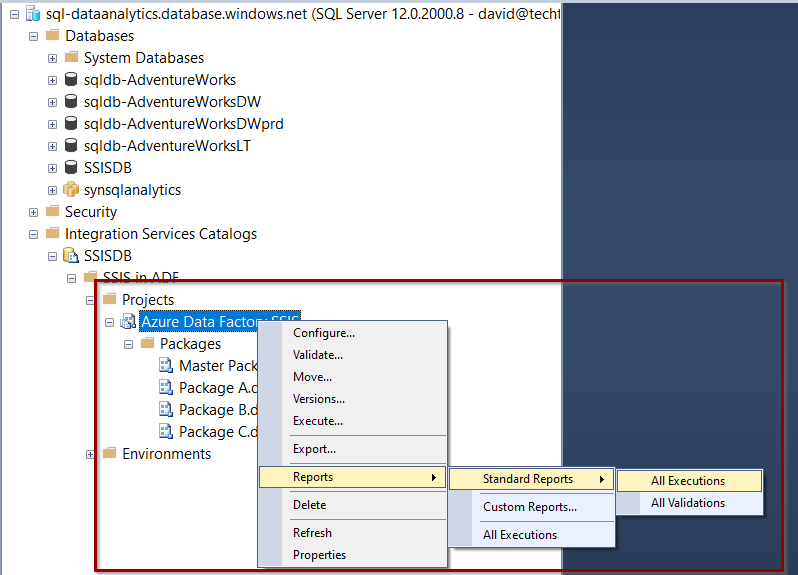Collapse the SSIS in ADF folder node
The height and width of the screenshot is (575, 798).
[72, 278]
